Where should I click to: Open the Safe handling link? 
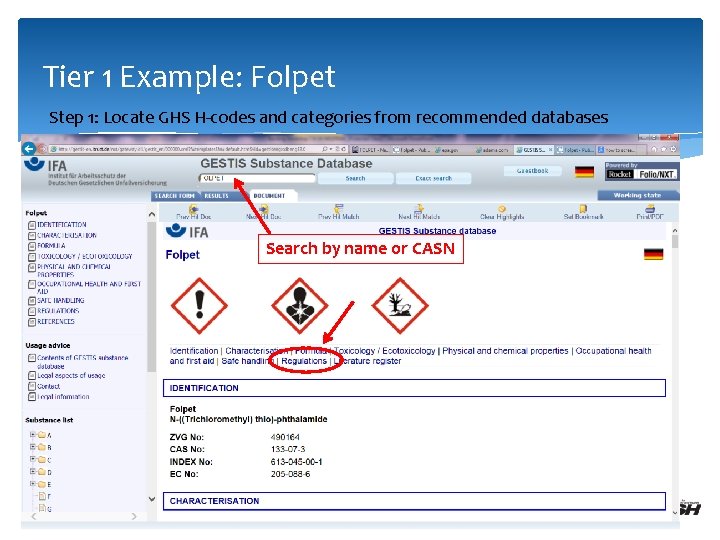(247, 361)
